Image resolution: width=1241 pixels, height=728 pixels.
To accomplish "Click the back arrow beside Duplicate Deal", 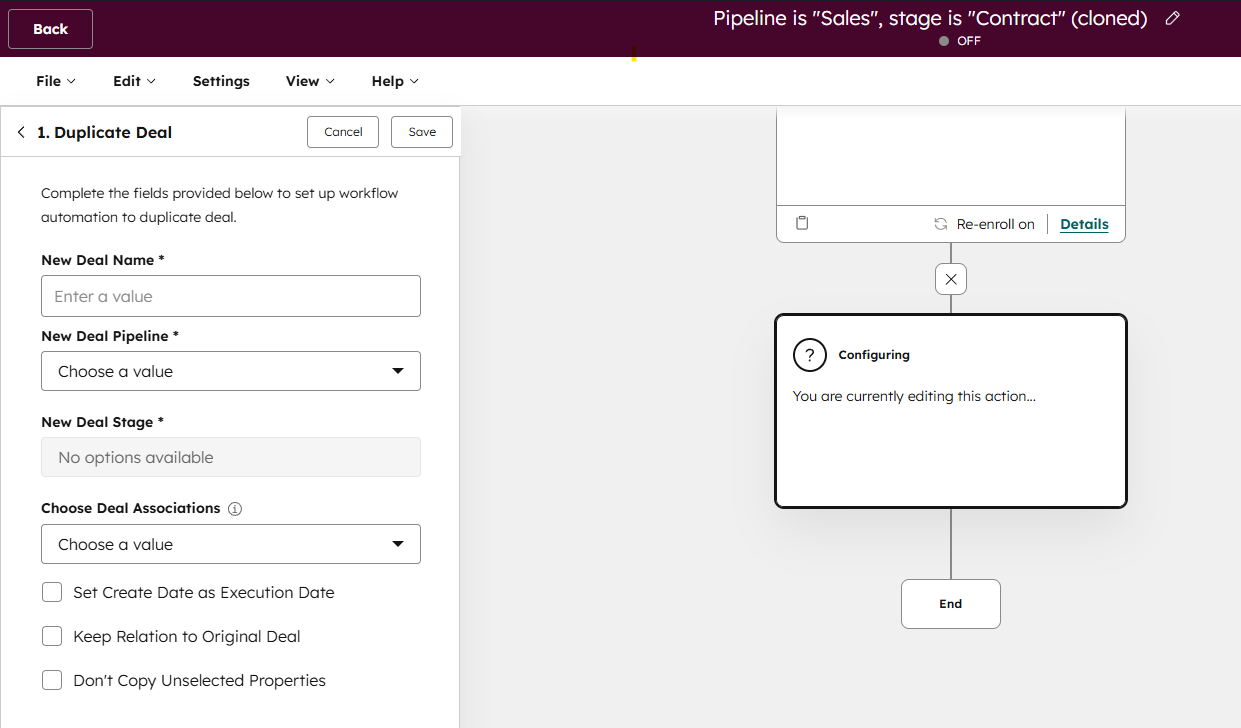I will (x=21, y=132).
